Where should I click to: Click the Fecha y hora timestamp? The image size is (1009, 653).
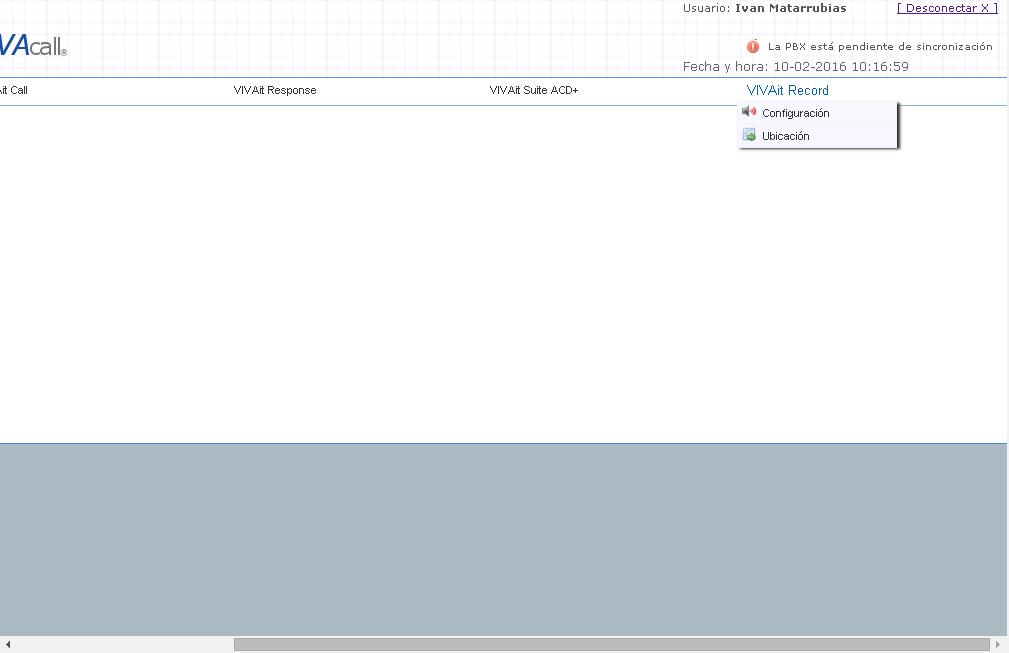[x=795, y=67]
